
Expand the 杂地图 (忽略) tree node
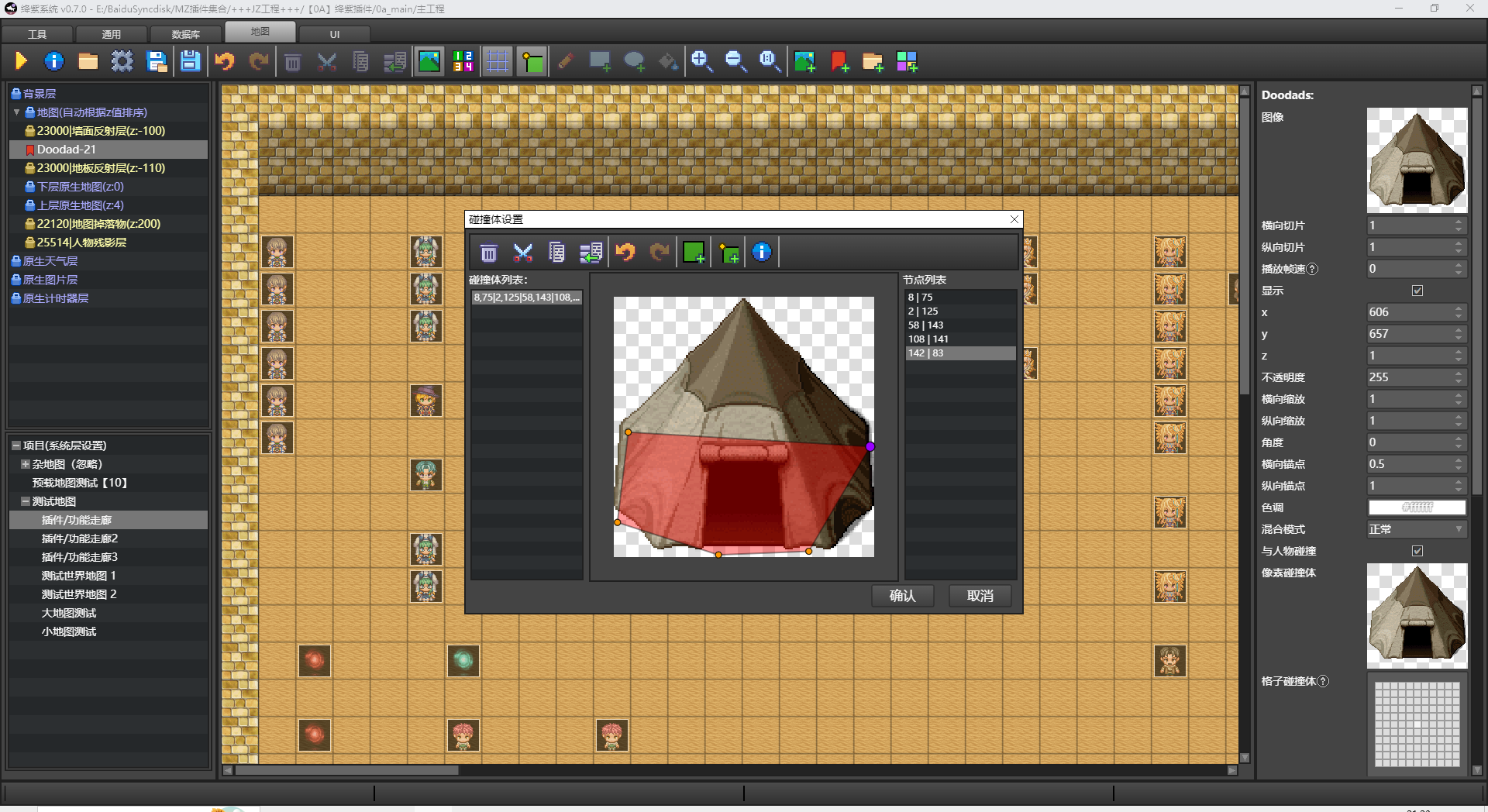coord(25,464)
